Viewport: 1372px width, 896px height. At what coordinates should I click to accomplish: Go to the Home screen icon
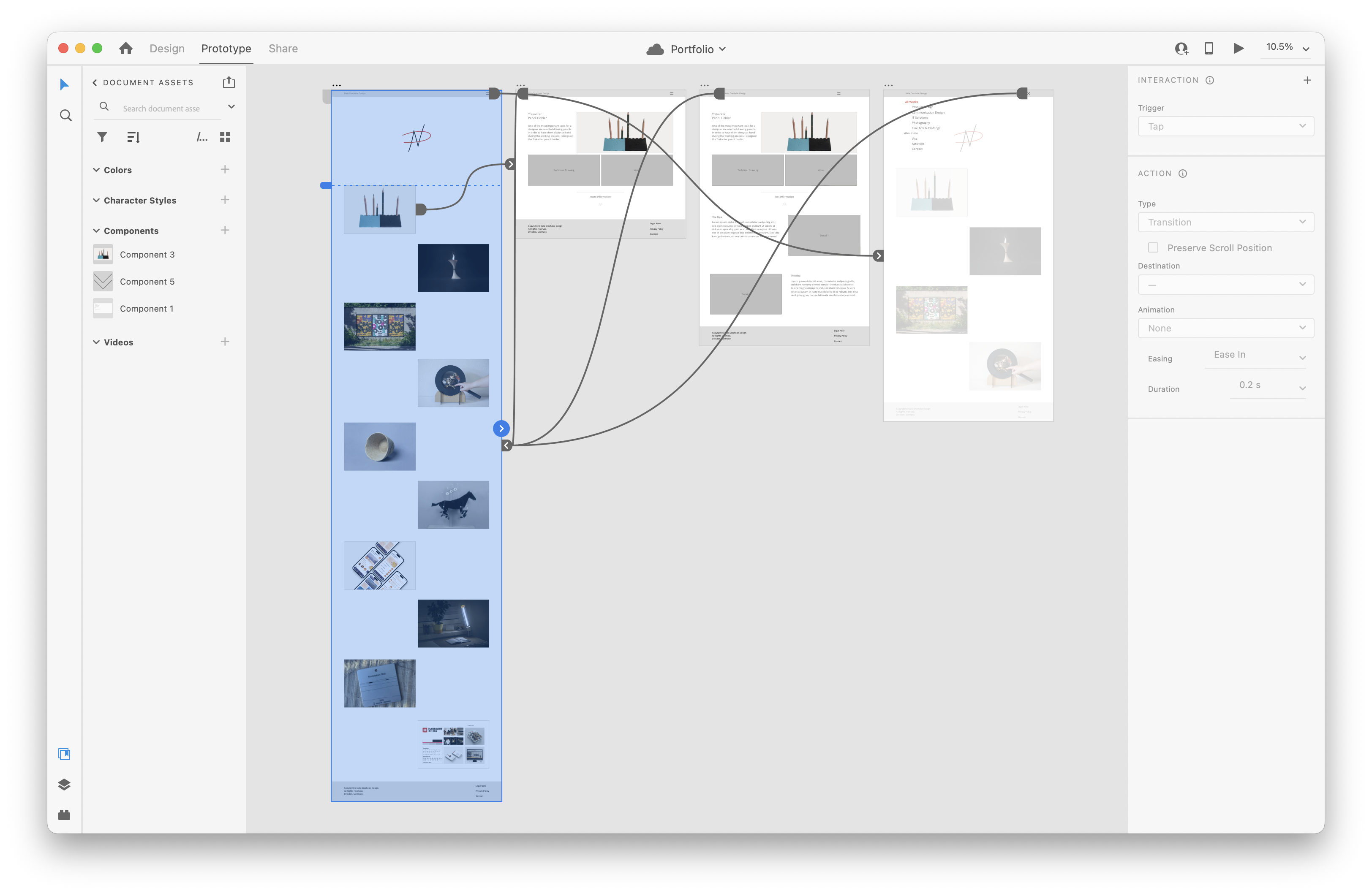point(126,49)
